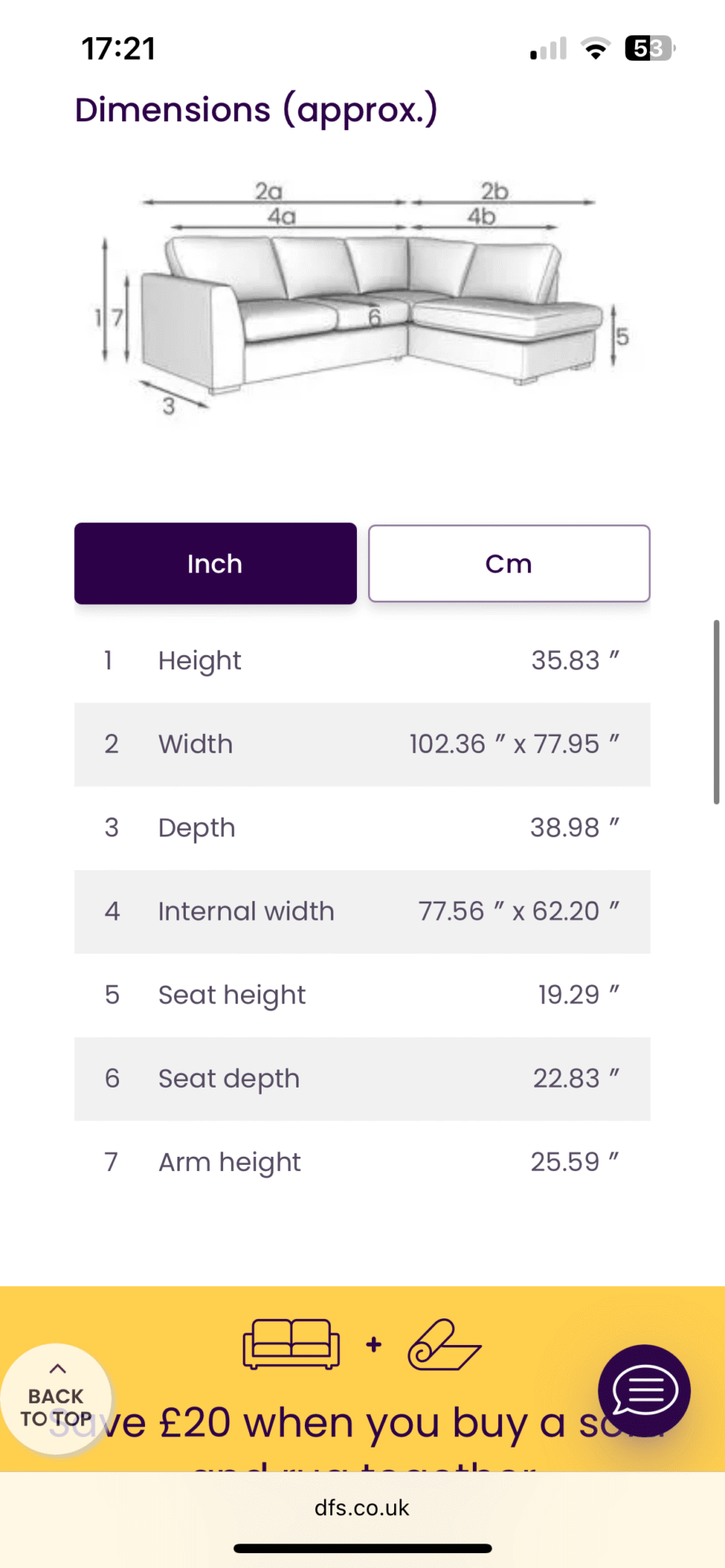
Task: Switch dimensions to Inch units
Action: coord(215,563)
